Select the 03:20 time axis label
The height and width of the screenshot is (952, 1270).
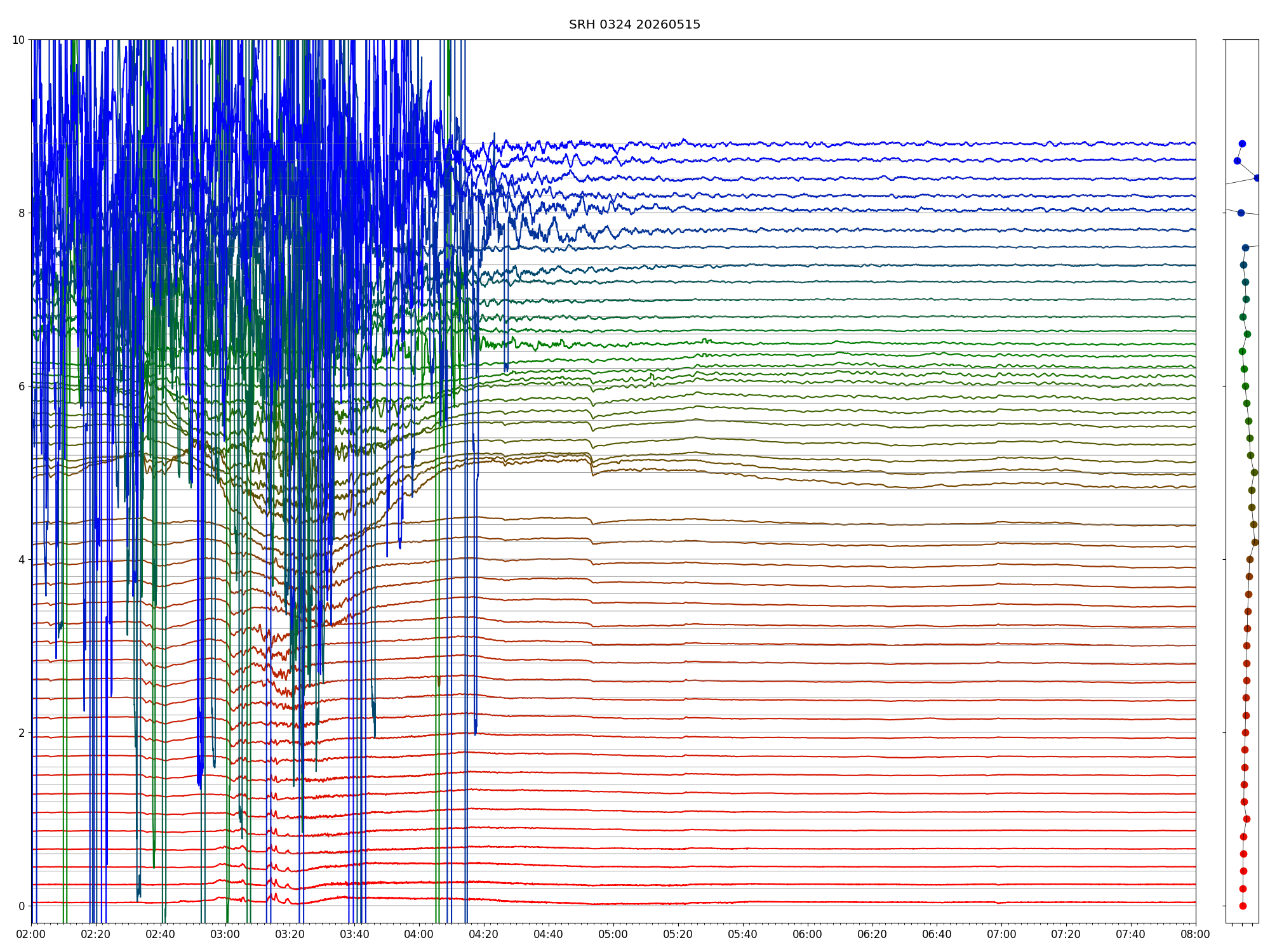click(290, 934)
